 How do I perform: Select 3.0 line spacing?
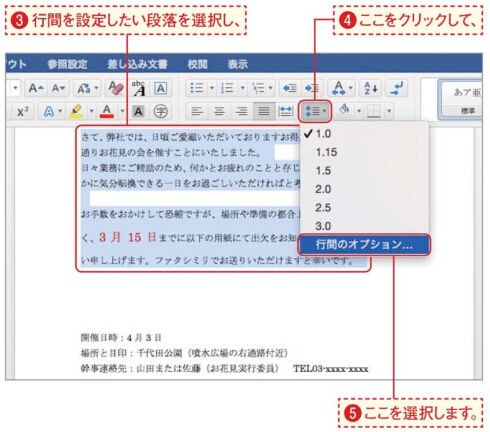364,226
